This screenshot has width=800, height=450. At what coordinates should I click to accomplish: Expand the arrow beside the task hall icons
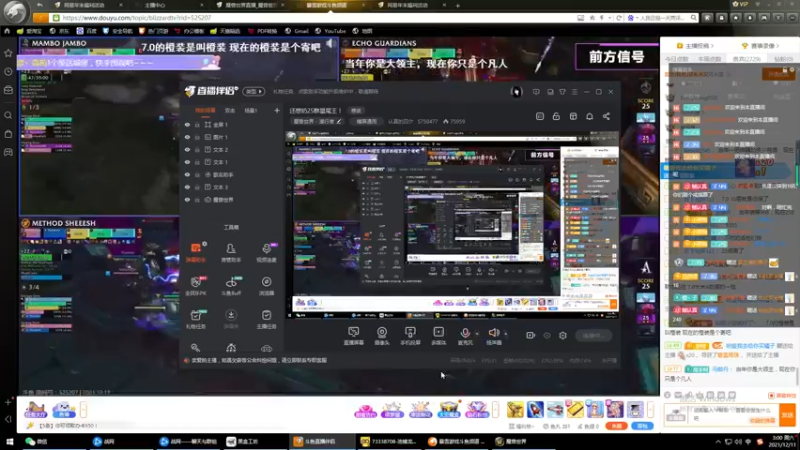(83, 409)
